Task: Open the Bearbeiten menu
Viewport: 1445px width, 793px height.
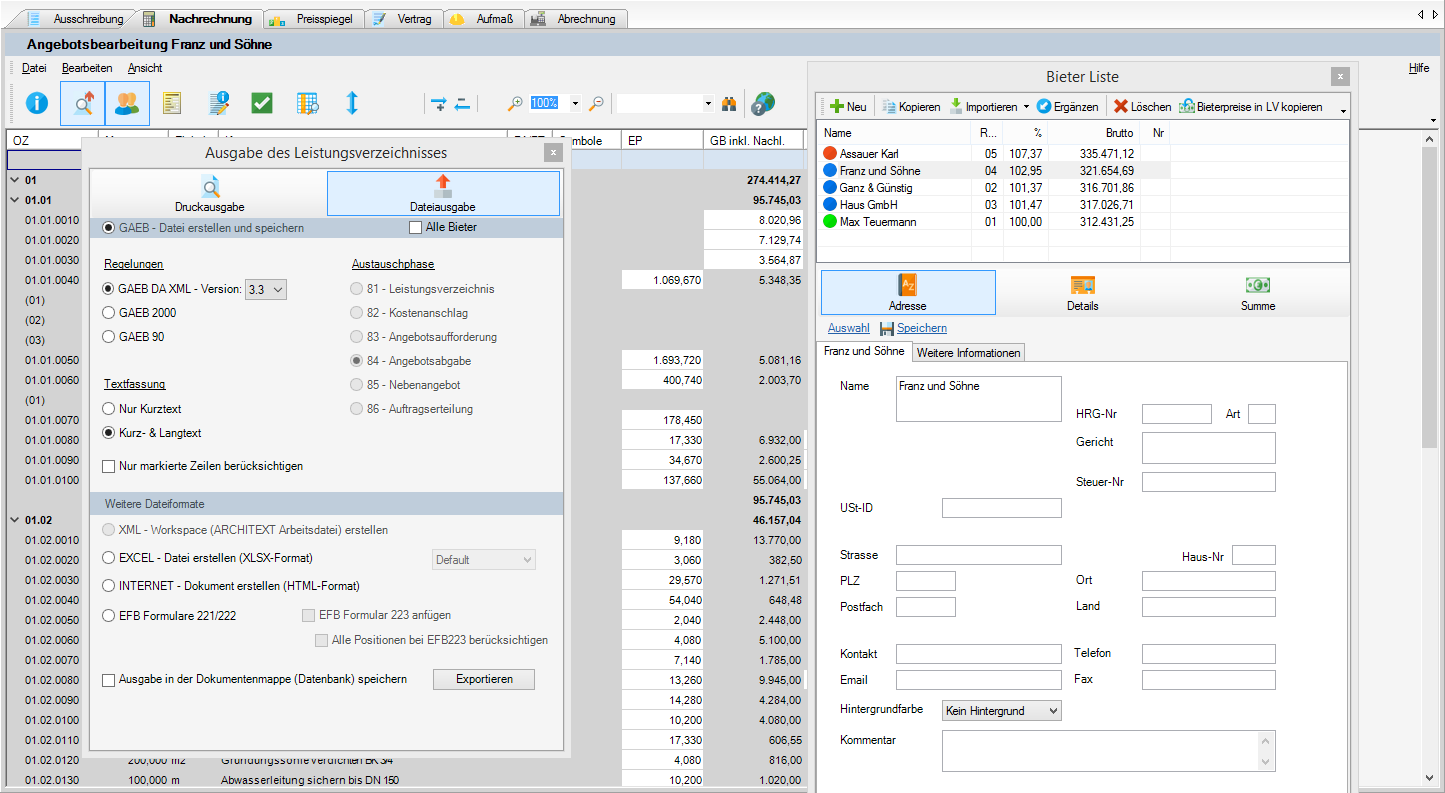Action: [x=87, y=68]
